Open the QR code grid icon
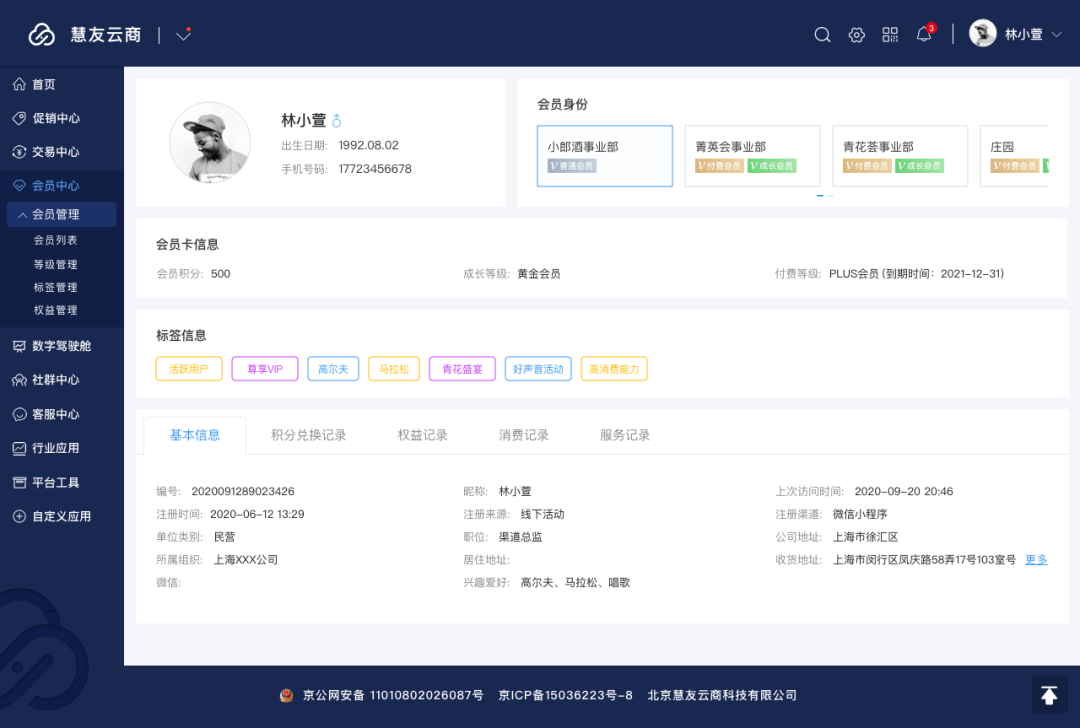 (x=890, y=34)
